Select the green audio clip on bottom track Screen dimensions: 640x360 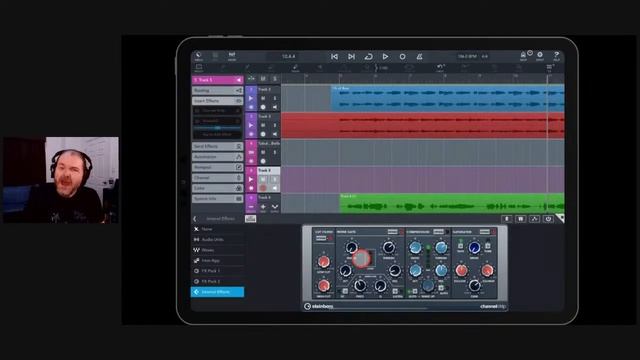pos(452,203)
